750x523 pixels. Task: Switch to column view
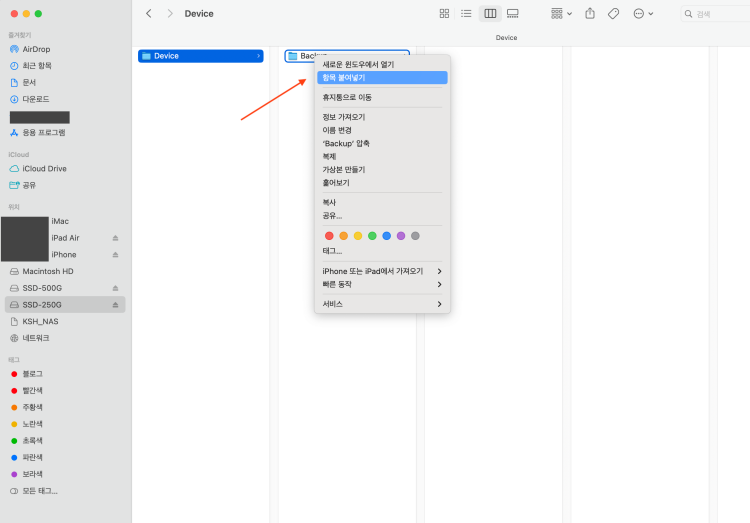point(490,13)
